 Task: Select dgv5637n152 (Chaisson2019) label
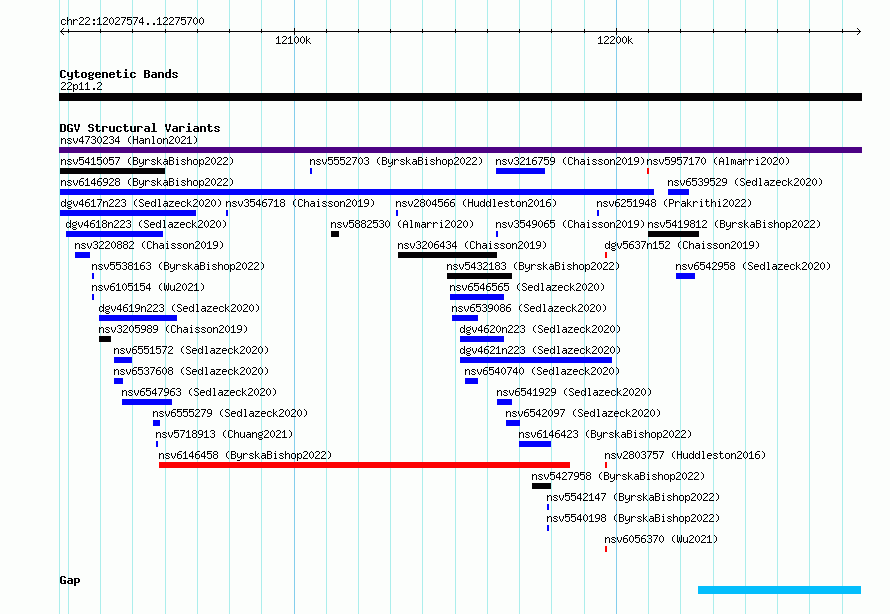(682, 245)
